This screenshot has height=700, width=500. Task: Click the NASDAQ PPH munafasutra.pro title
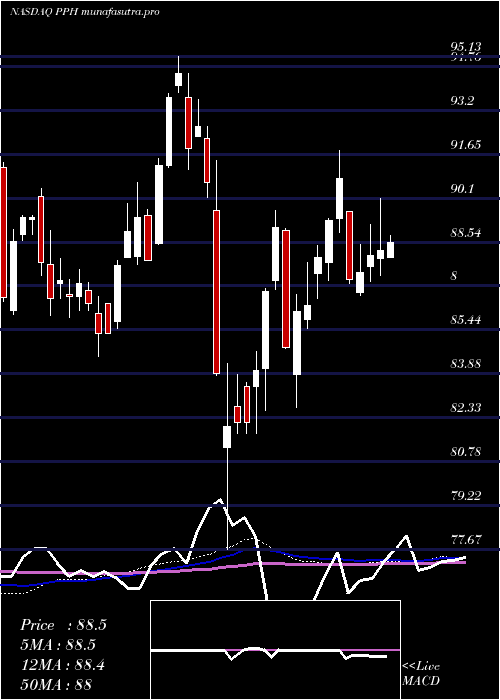click(84, 12)
